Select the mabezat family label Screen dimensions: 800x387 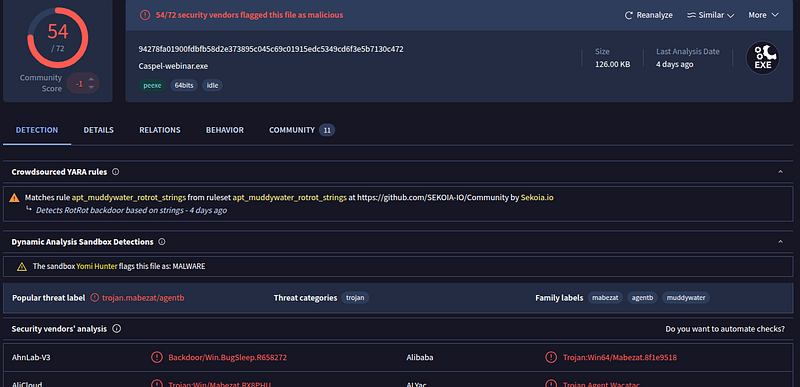tap(605, 298)
